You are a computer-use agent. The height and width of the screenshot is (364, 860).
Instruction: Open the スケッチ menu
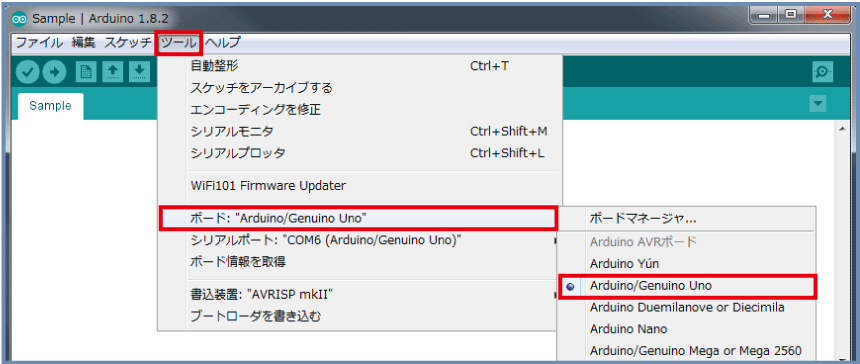[127, 43]
